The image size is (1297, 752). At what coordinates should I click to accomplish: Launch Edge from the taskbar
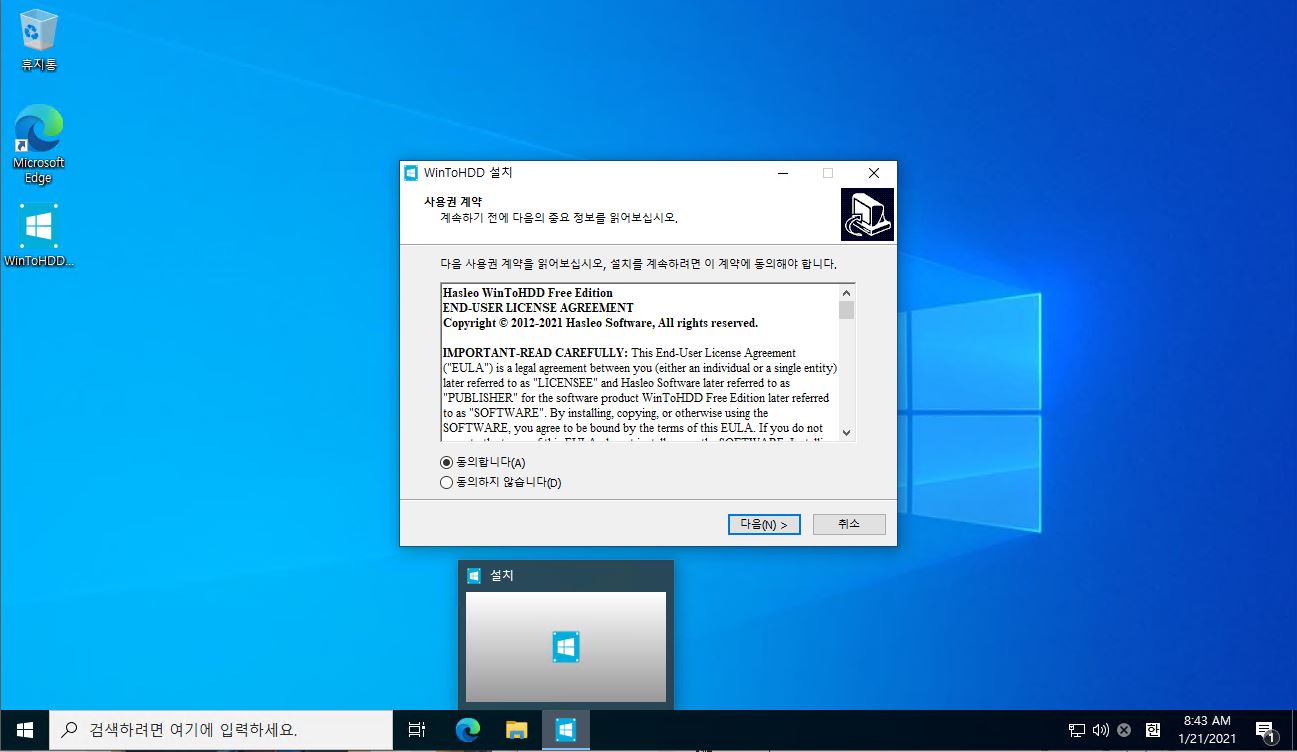coord(467,730)
